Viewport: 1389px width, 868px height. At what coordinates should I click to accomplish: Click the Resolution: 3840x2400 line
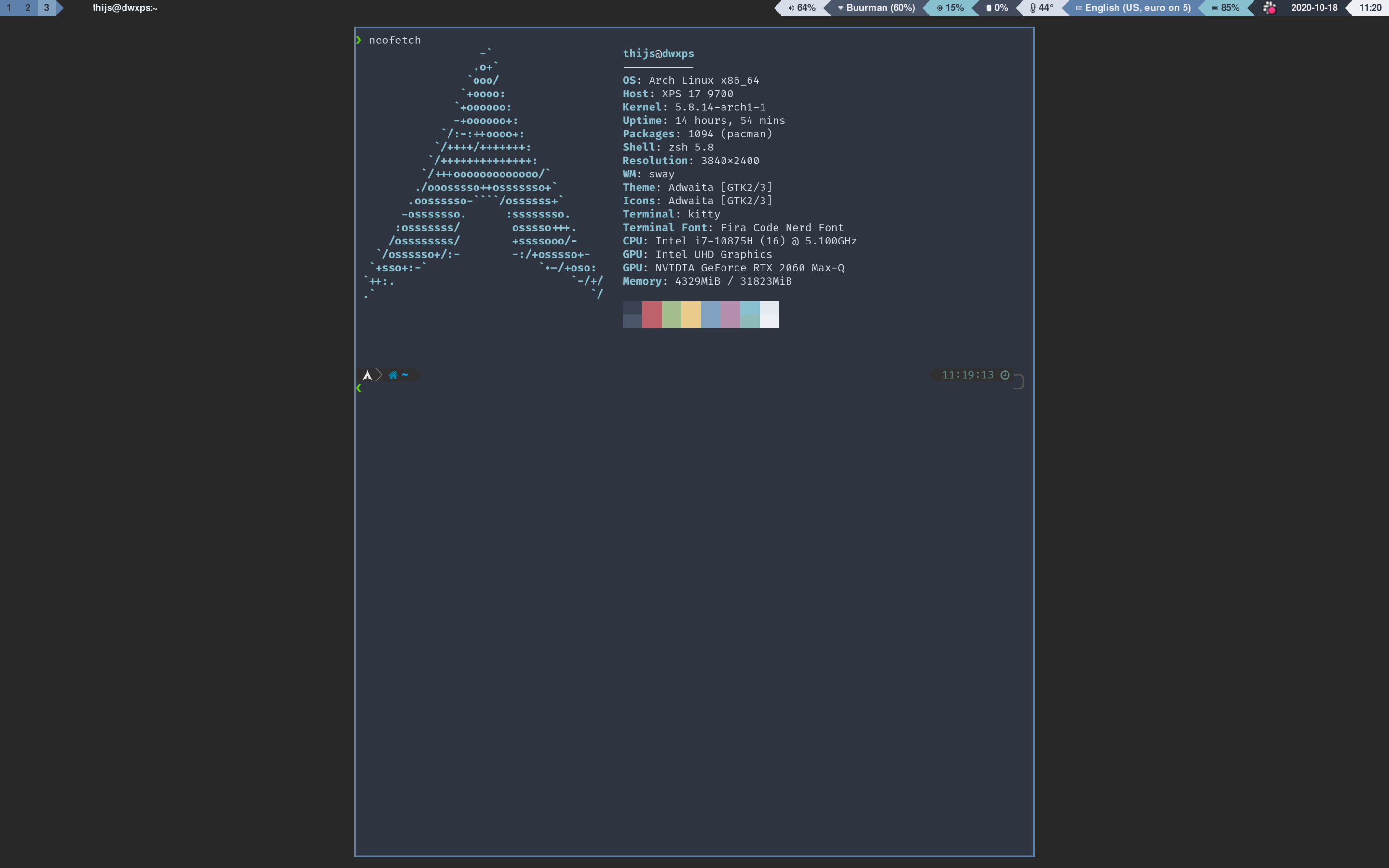coord(691,161)
